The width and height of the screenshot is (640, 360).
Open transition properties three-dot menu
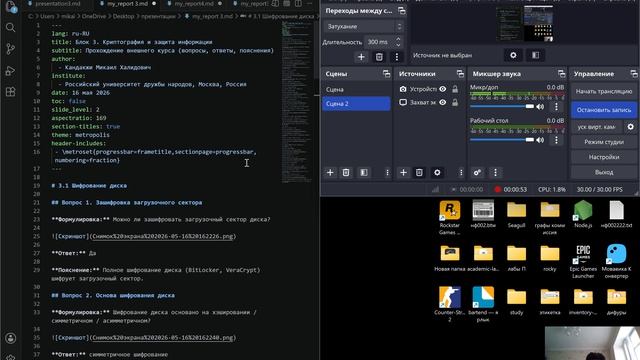click(x=397, y=57)
